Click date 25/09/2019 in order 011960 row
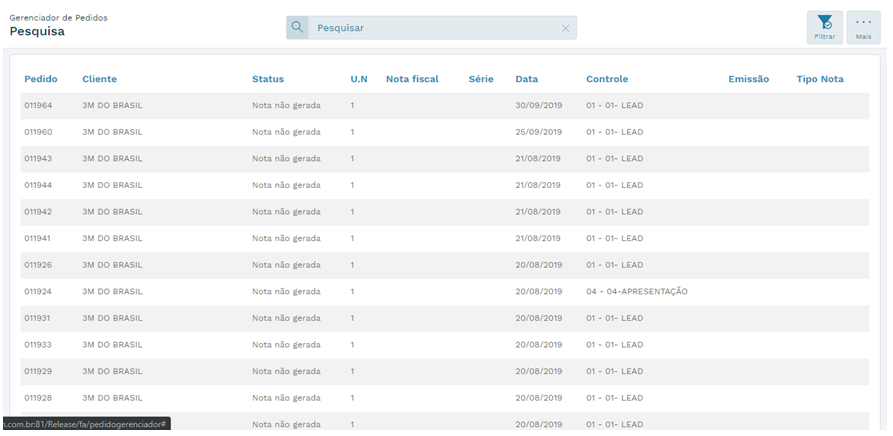Viewport: 893px width, 436px height. (538, 132)
